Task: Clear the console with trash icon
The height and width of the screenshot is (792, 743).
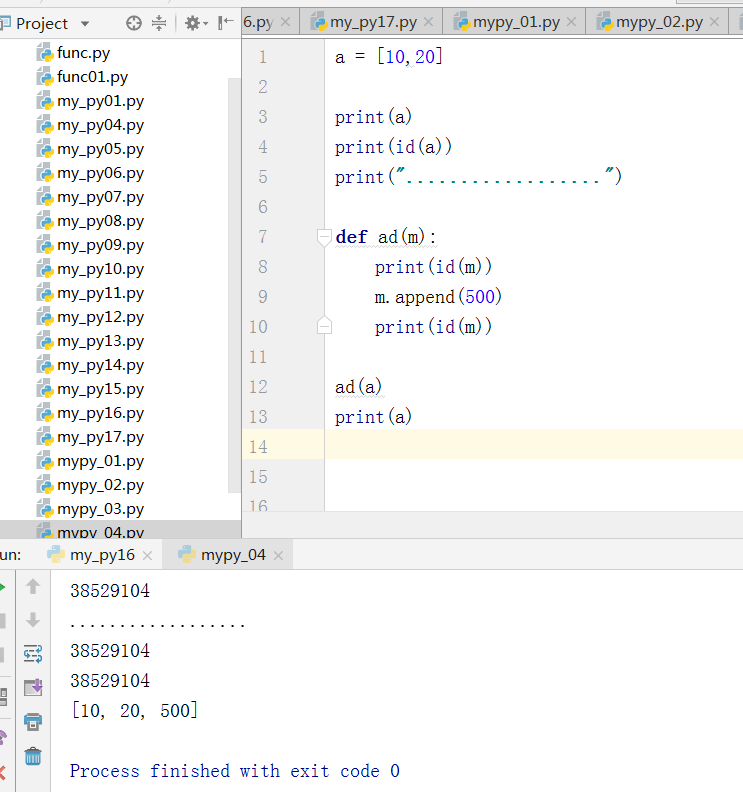Action: pyautogui.click(x=33, y=756)
